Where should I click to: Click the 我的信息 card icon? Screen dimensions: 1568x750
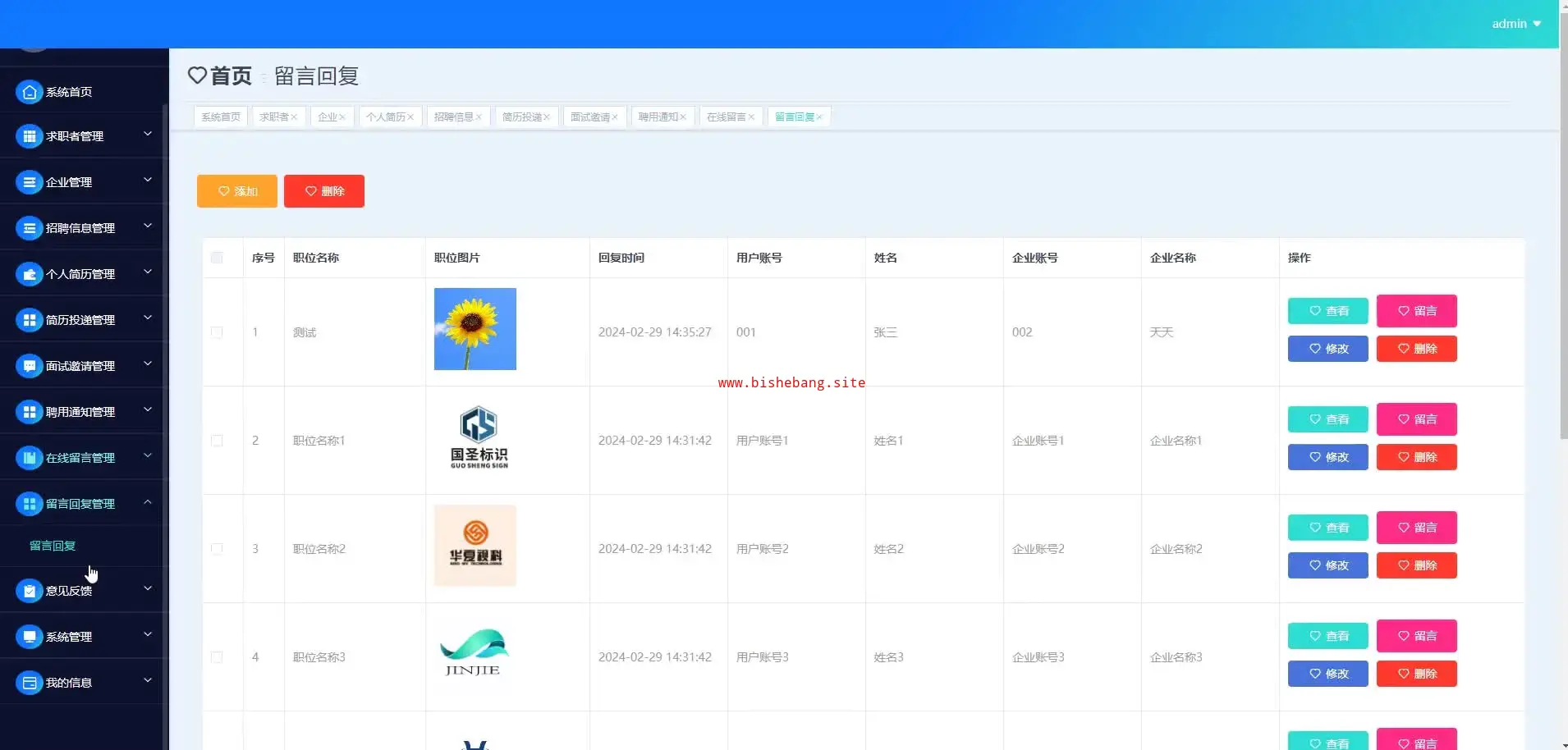pyautogui.click(x=30, y=683)
